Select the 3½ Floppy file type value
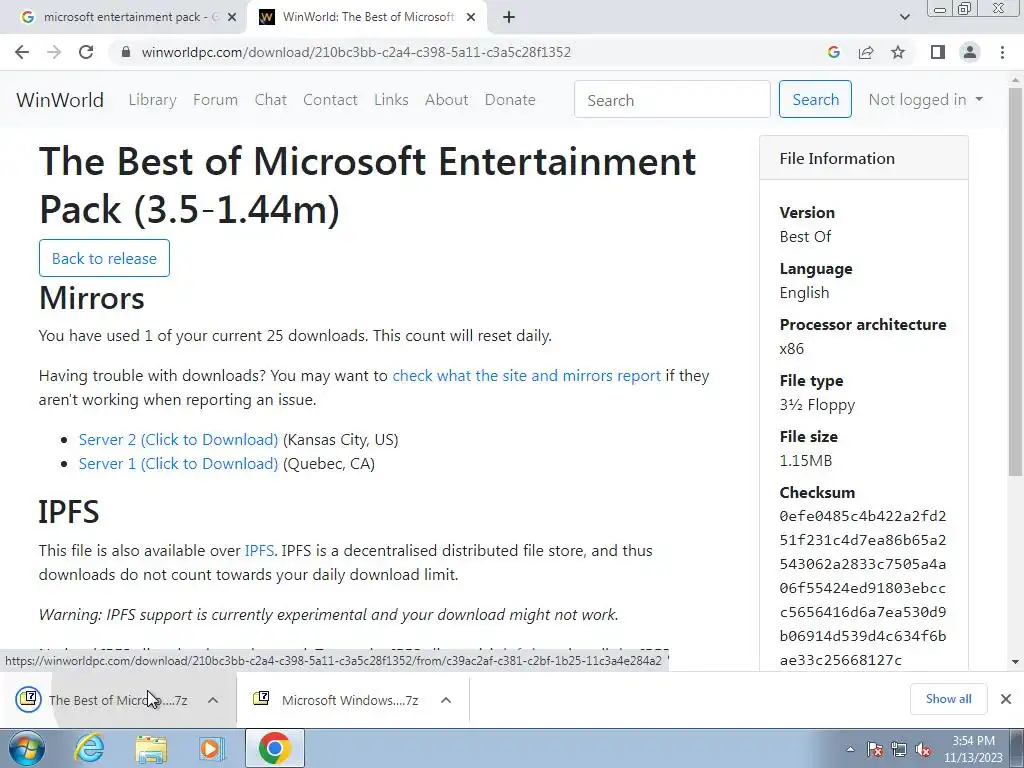1024x768 pixels. 817,405
